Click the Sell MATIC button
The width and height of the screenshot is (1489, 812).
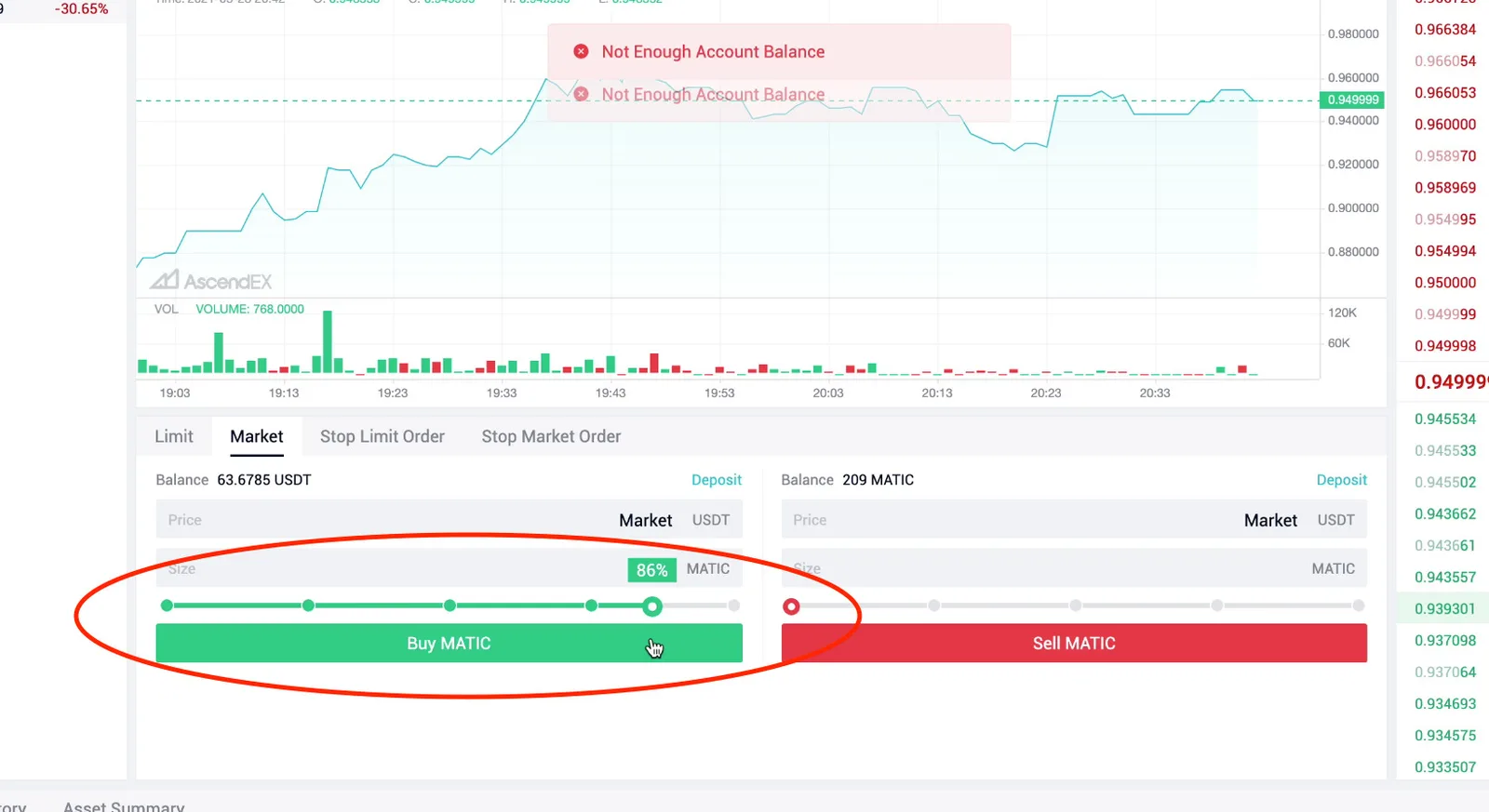point(1074,643)
